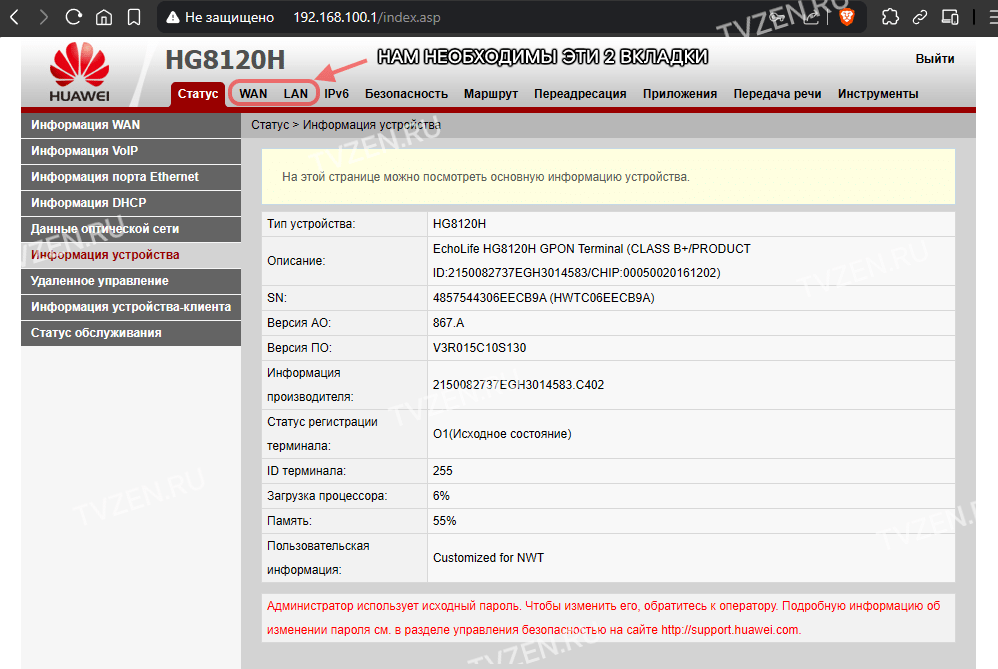Click the CPU load value 6%

pyautogui.click(x=441, y=496)
